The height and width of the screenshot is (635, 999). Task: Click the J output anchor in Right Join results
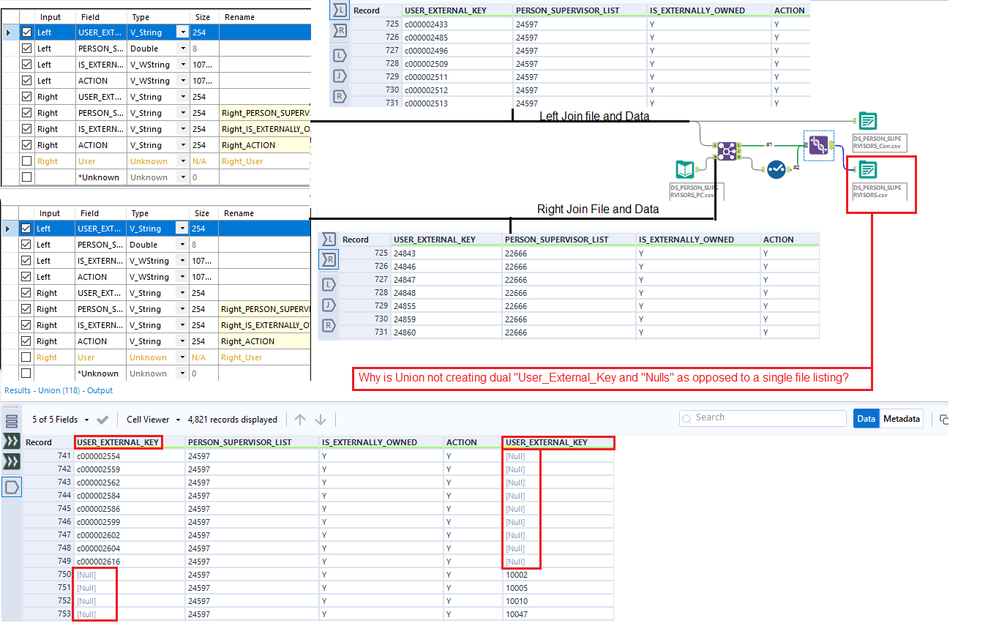(329, 305)
